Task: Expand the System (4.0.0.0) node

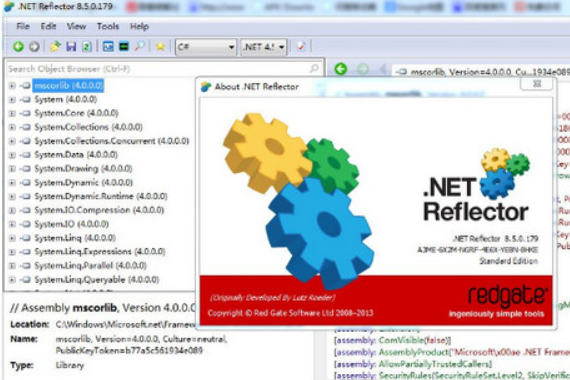Action: pos(12,100)
